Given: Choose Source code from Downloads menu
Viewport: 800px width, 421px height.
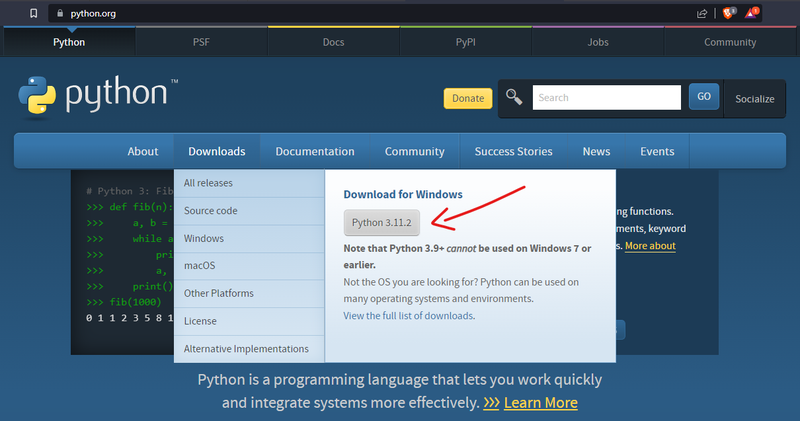Looking at the screenshot, I should [249, 211].
